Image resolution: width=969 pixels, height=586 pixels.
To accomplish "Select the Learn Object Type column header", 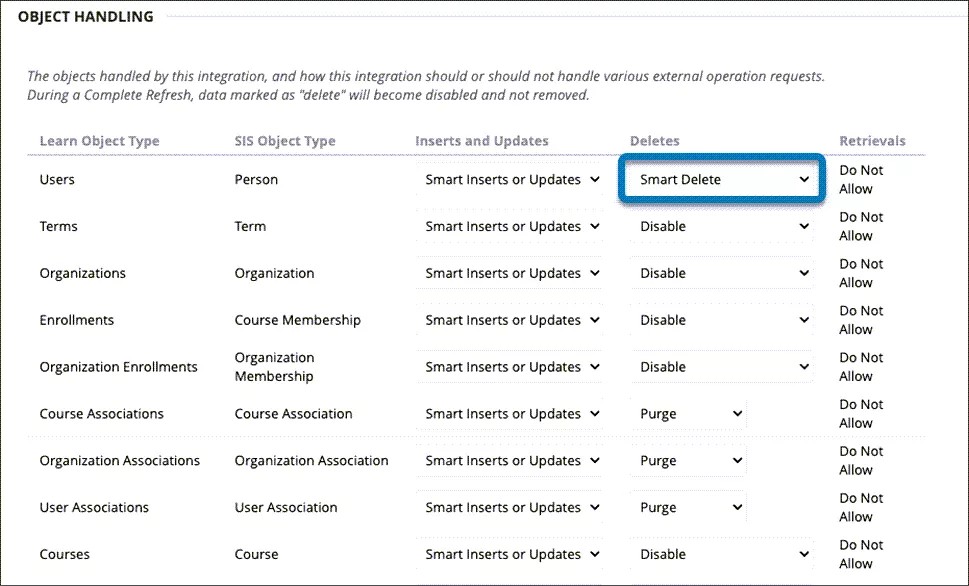I will coord(100,141).
